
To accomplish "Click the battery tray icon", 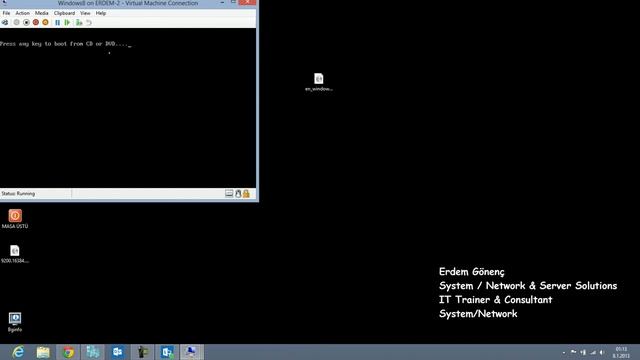I will tap(583, 352).
